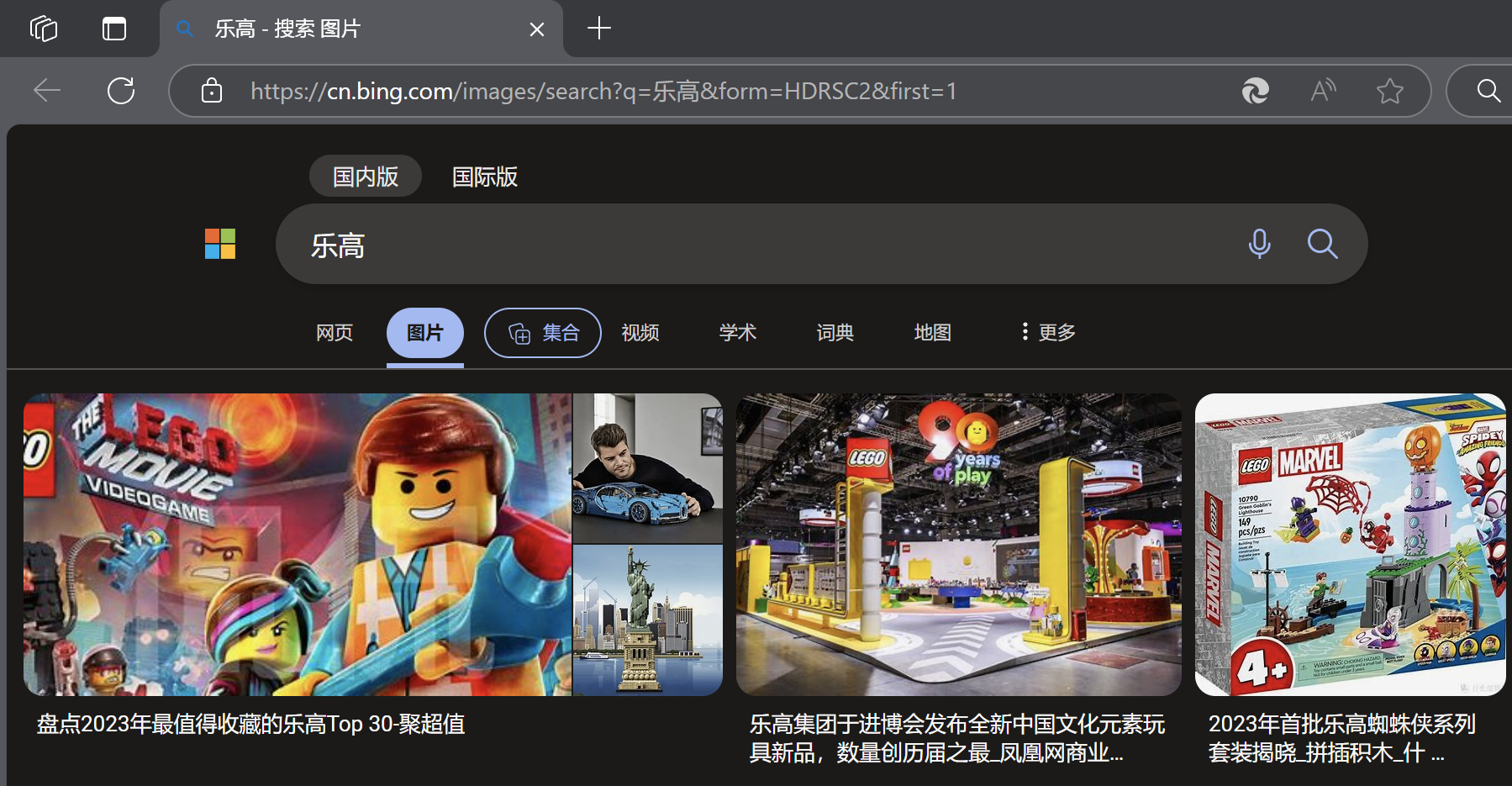Add this page to favorites
The height and width of the screenshot is (786, 1512).
[1390, 91]
